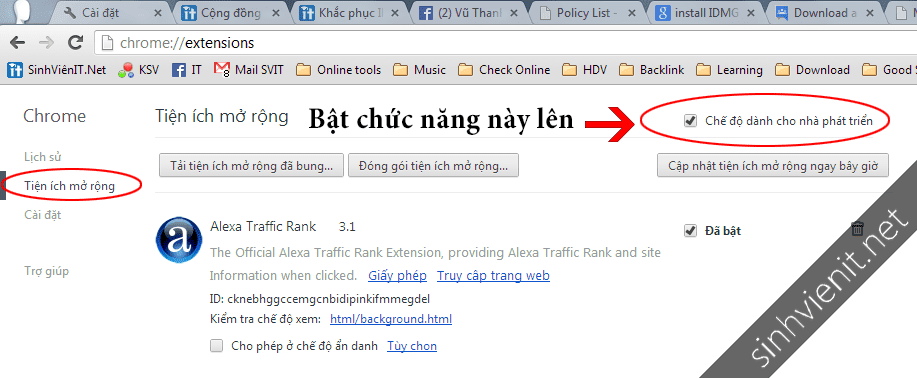Switch to the Cài đặt tab
Image resolution: width=917 pixels, height=378 pixels.
111,12
